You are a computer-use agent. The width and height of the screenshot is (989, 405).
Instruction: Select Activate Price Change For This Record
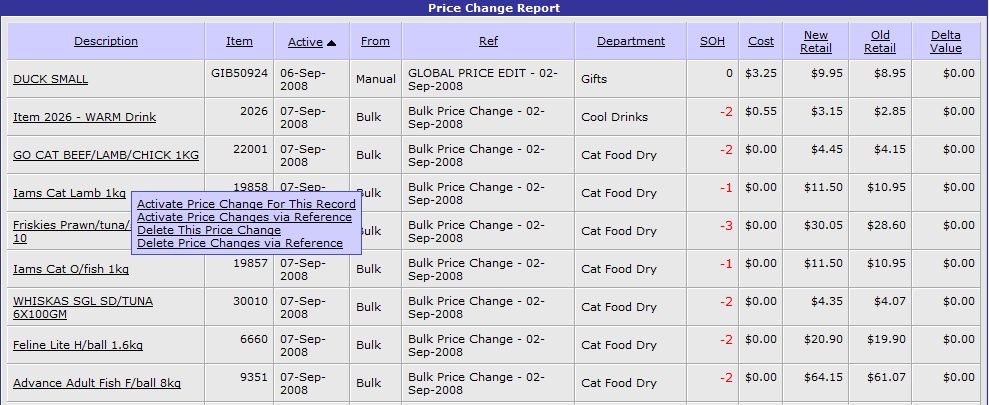(246, 204)
